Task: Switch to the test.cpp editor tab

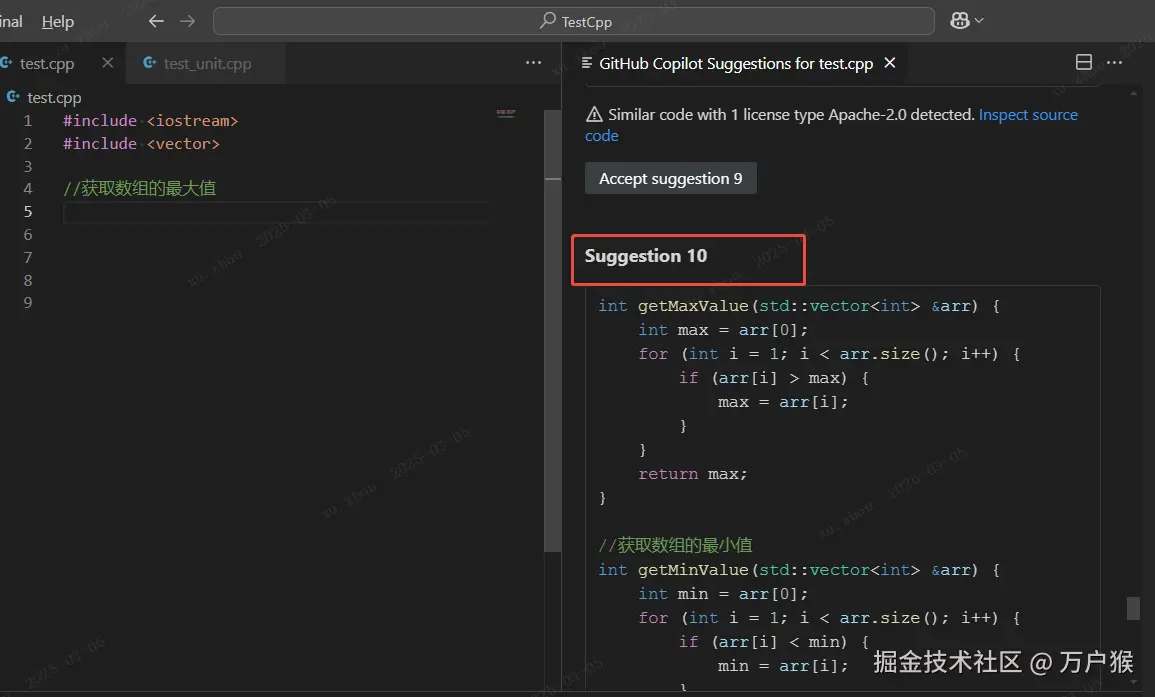Action: click(47, 63)
